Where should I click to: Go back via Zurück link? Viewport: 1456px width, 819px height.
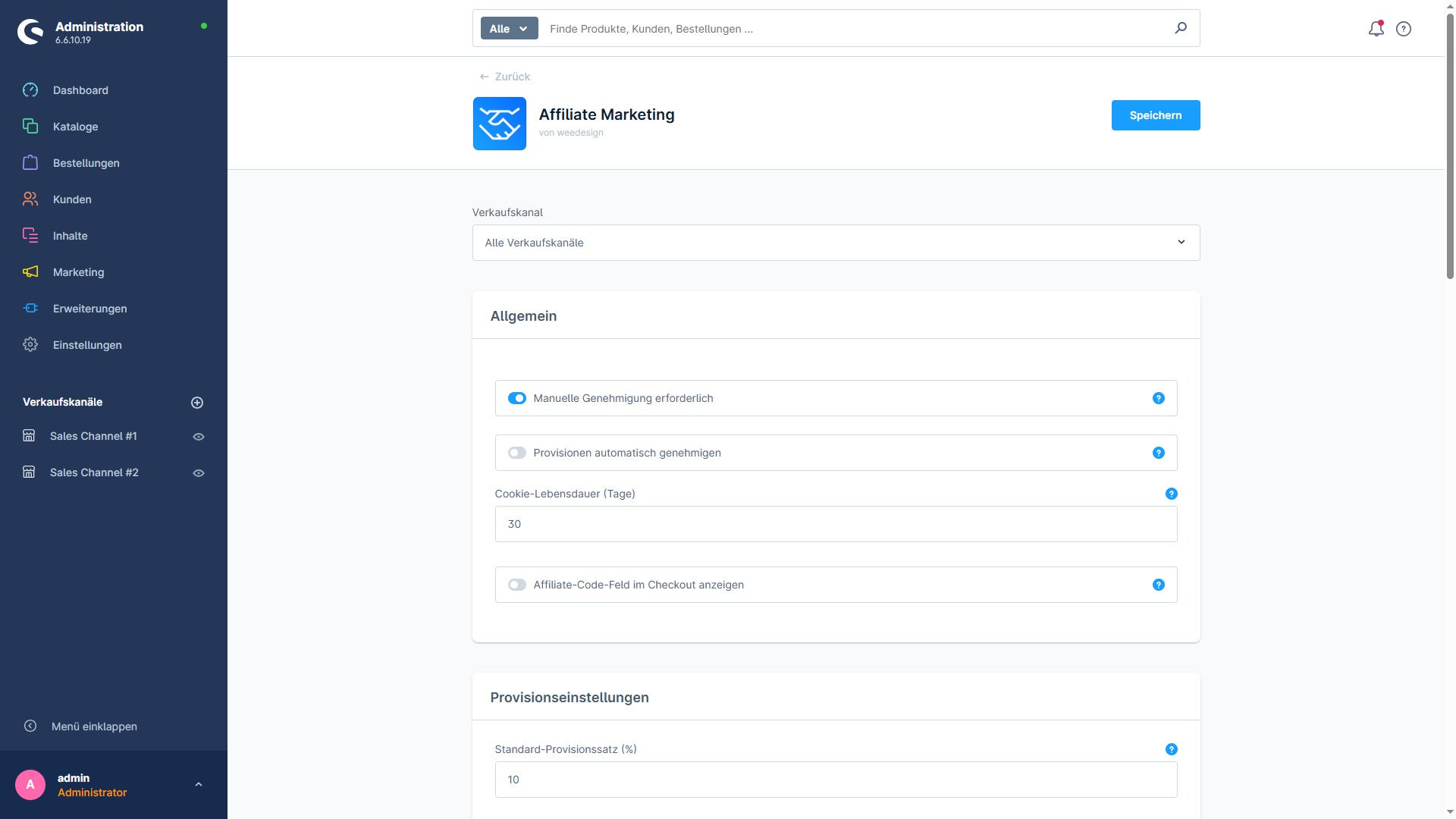pyautogui.click(x=505, y=77)
